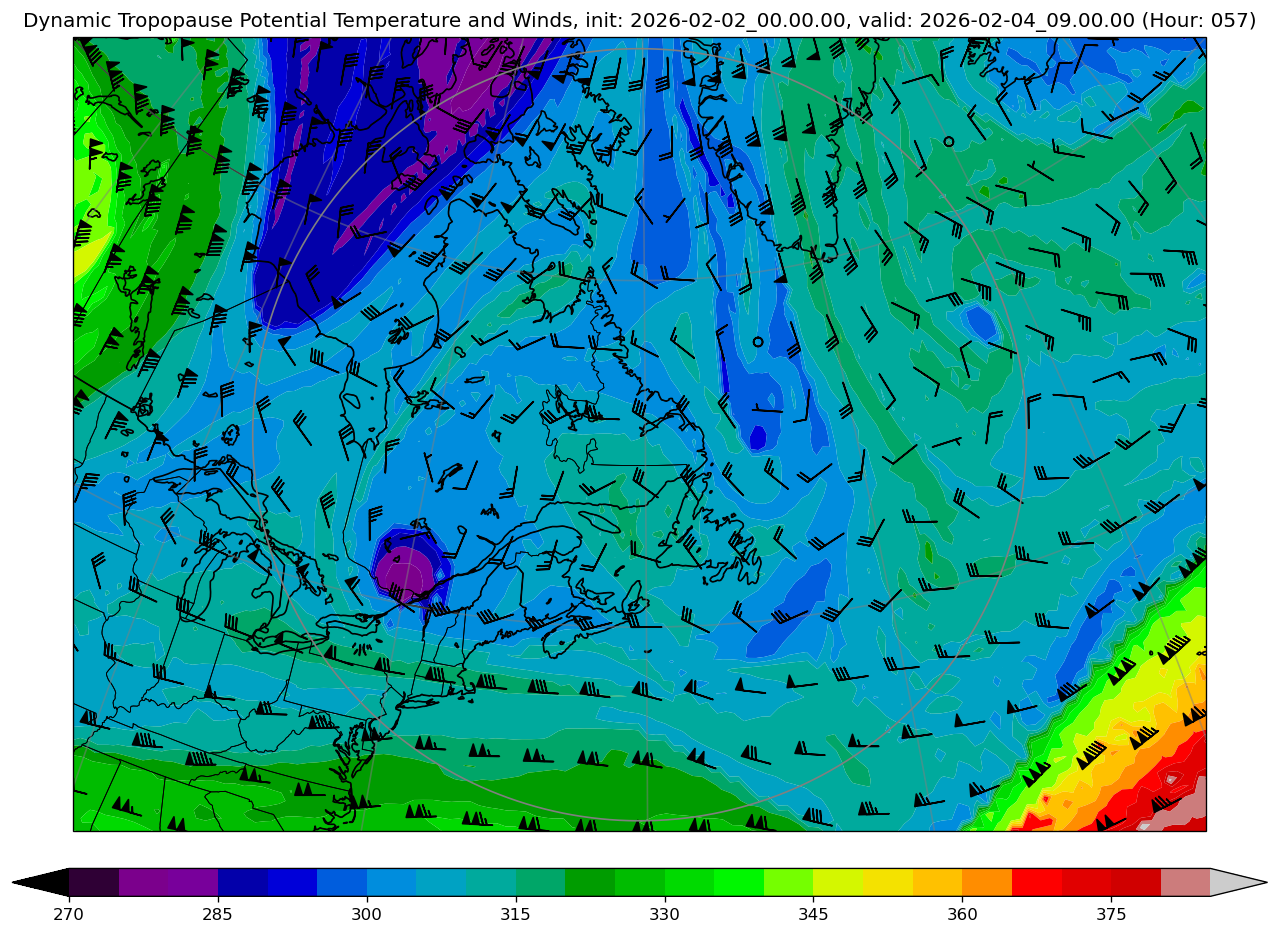Click '(Hour: 057)' in the plot title
The width and height of the screenshot is (1279, 935).
coord(1199,21)
